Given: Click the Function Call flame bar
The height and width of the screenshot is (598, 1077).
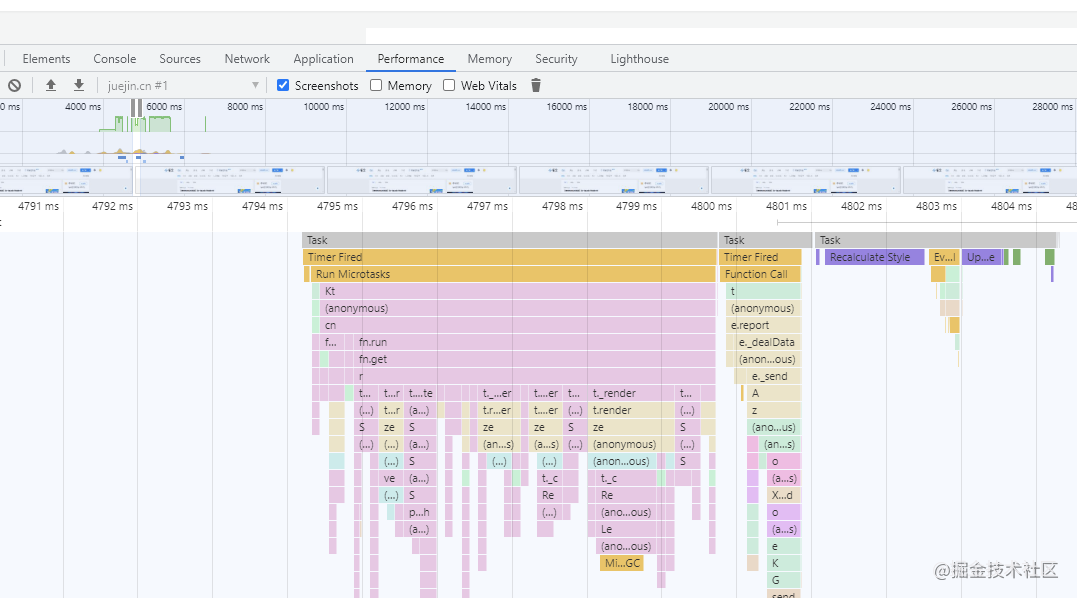Looking at the screenshot, I should pyautogui.click(x=760, y=274).
